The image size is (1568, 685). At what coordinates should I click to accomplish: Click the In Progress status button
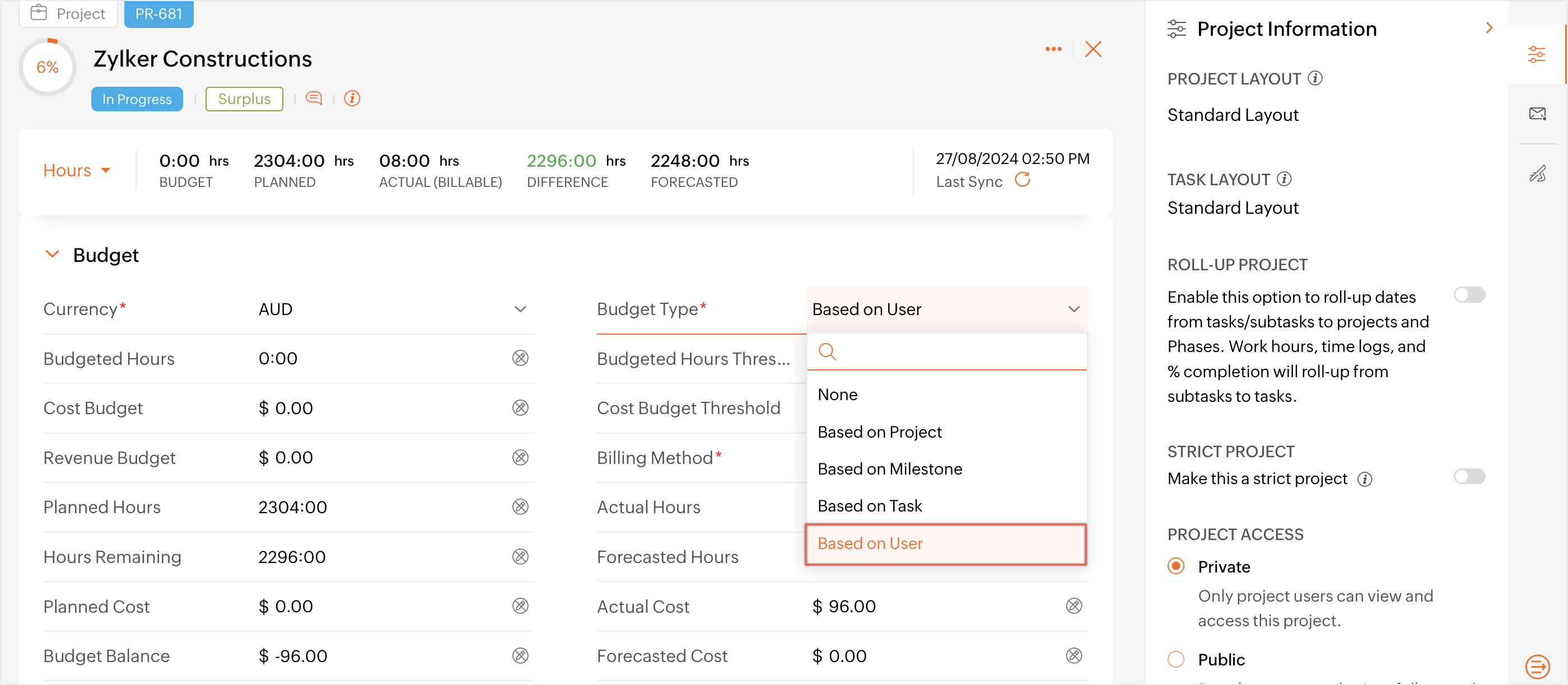coord(137,99)
